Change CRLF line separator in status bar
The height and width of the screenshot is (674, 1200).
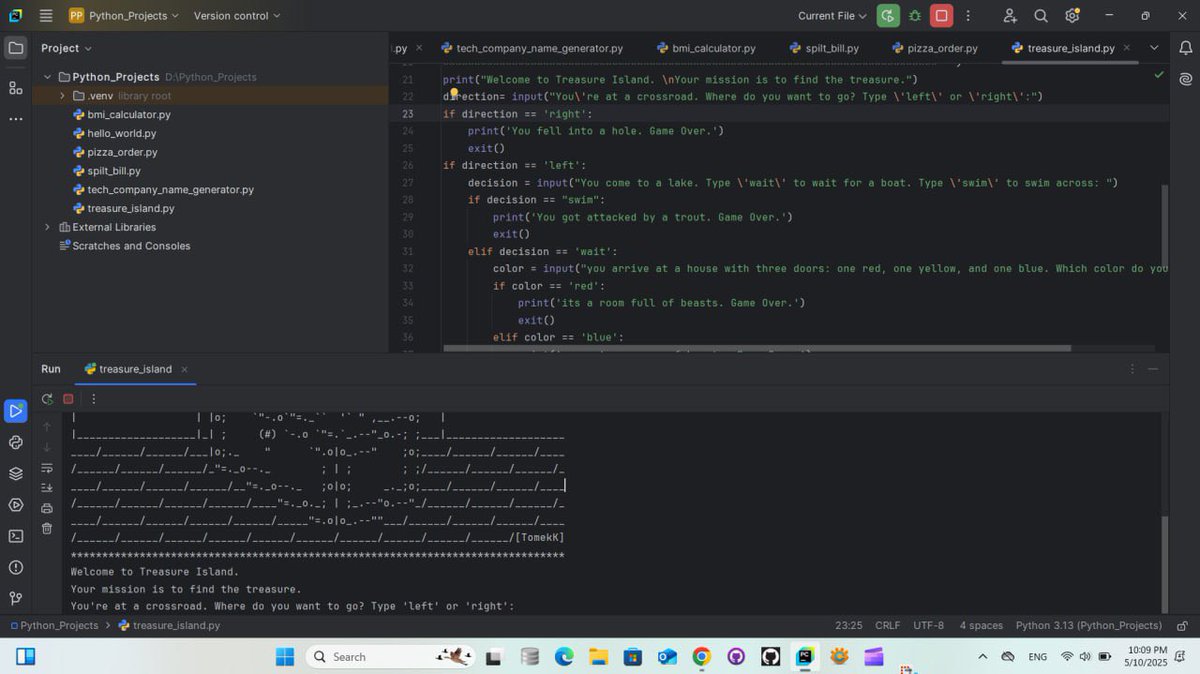click(887, 626)
